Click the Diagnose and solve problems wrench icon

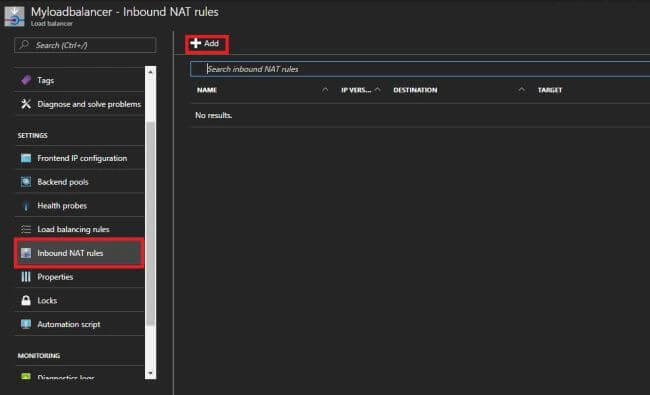click(x=26, y=104)
